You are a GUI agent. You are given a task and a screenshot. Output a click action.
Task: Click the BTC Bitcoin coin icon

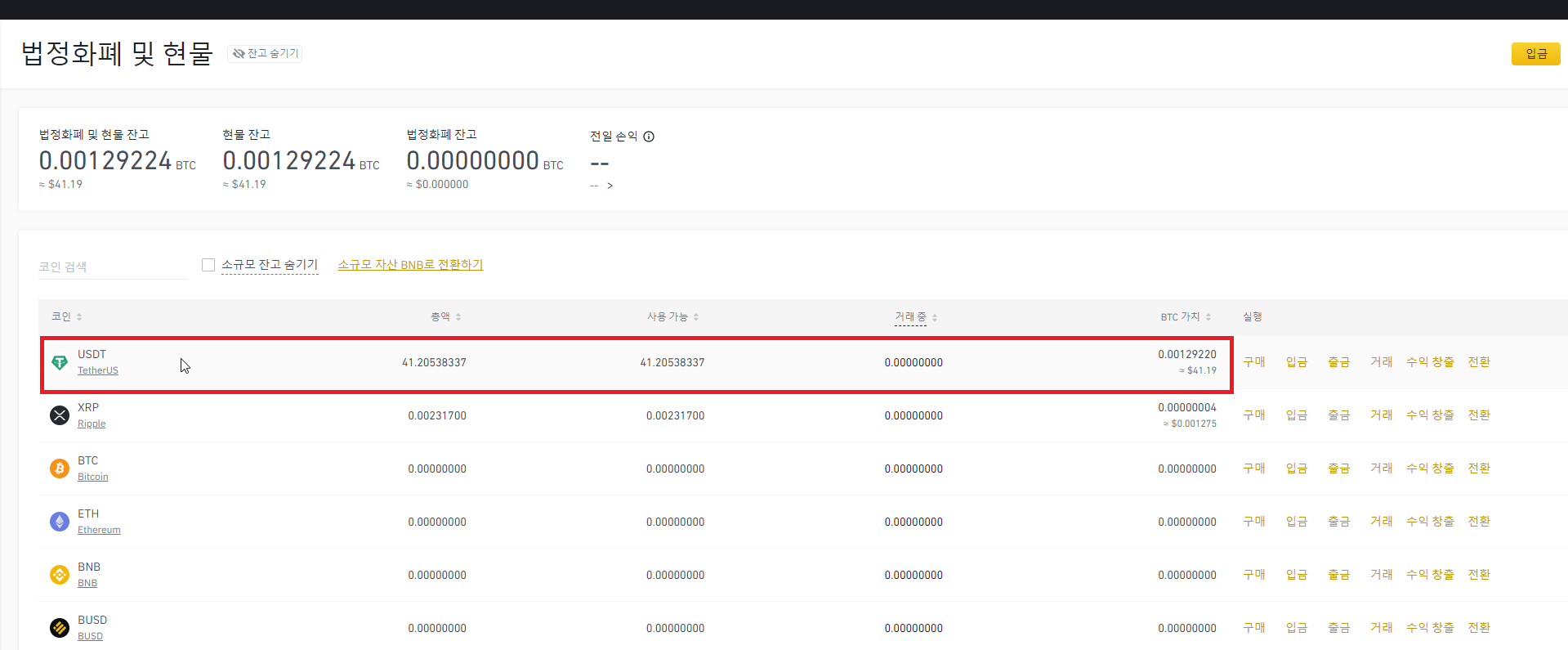60,468
